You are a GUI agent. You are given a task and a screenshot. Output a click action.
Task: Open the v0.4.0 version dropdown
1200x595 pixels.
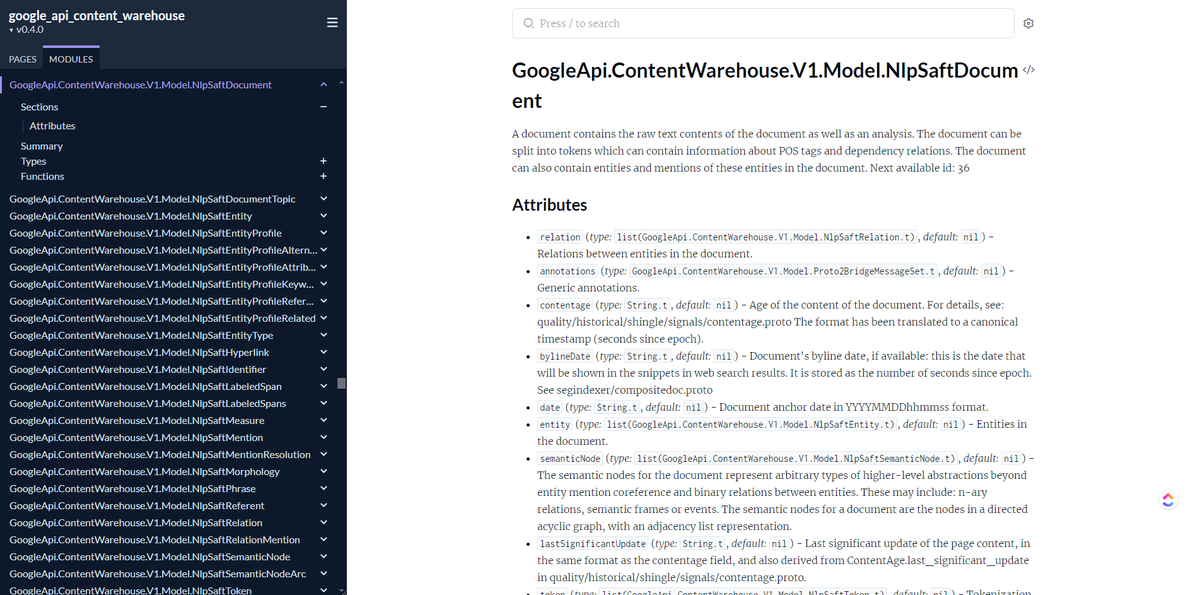pos(26,30)
